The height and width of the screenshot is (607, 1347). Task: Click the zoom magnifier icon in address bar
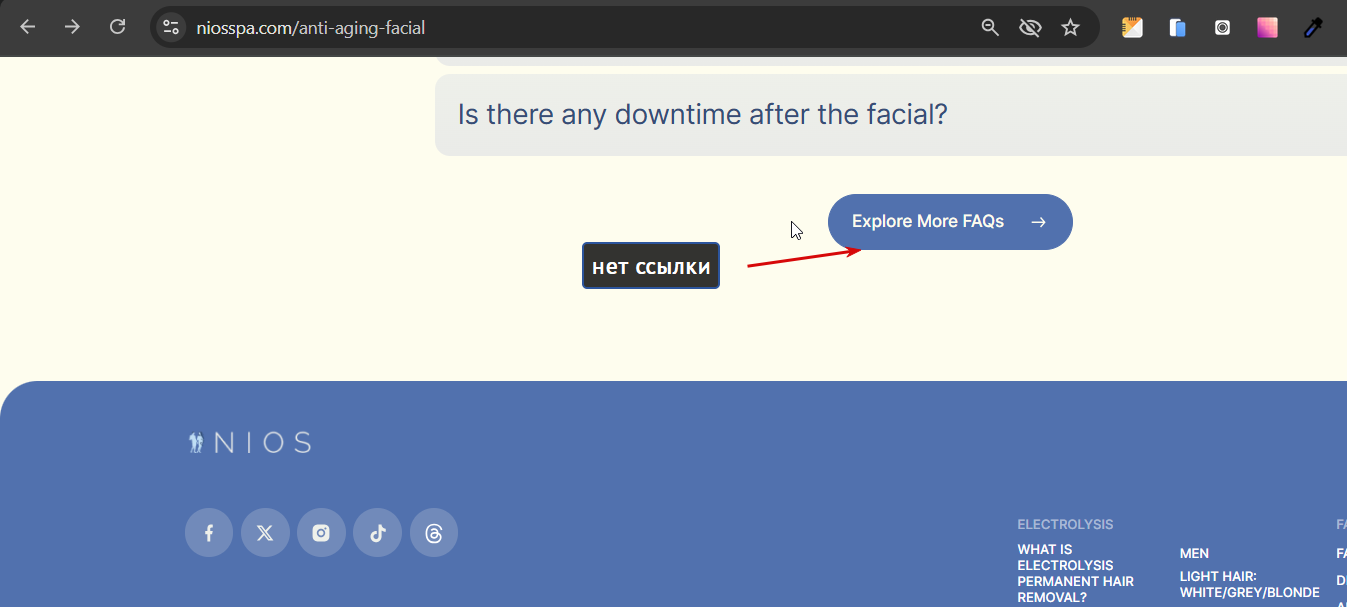(x=990, y=28)
